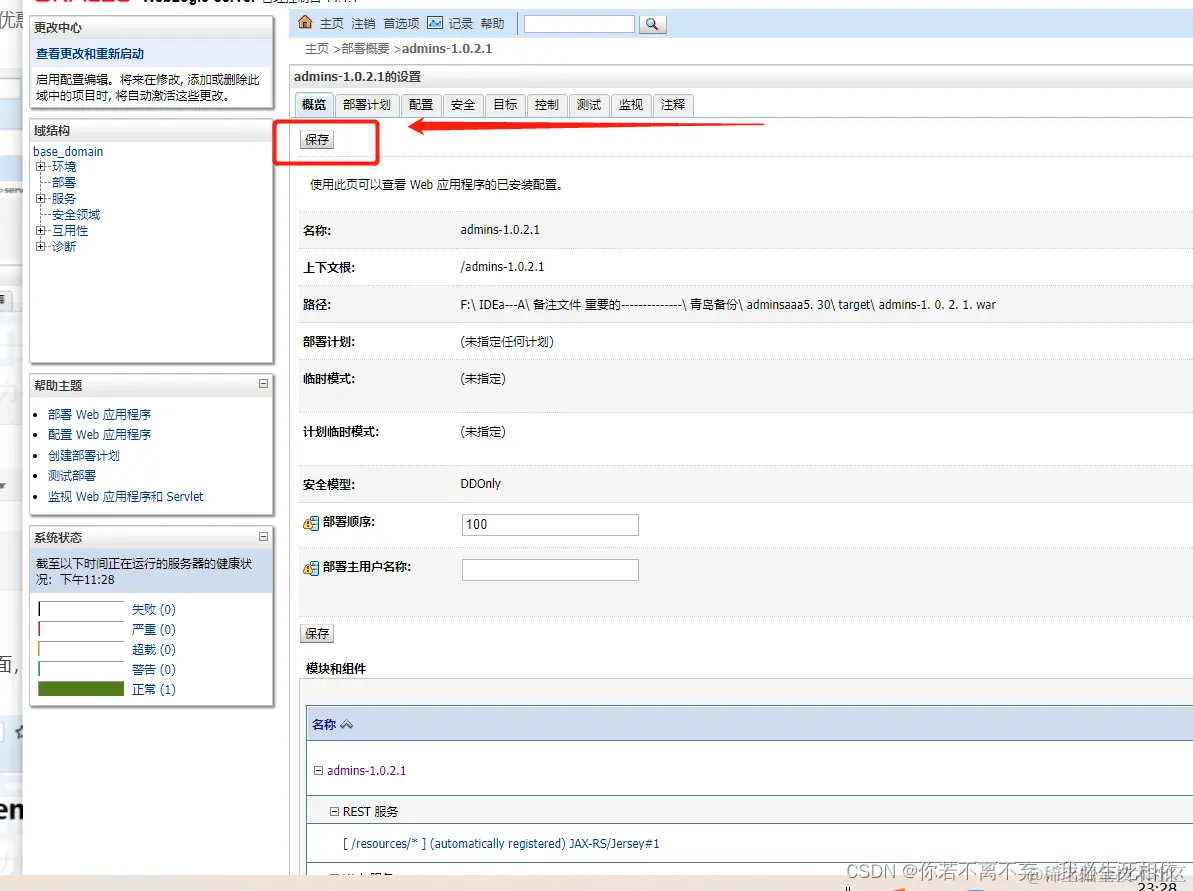Screen dimensions: 1193x891
Task: Open 帮助 in the toolbar
Action: (x=492, y=24)
